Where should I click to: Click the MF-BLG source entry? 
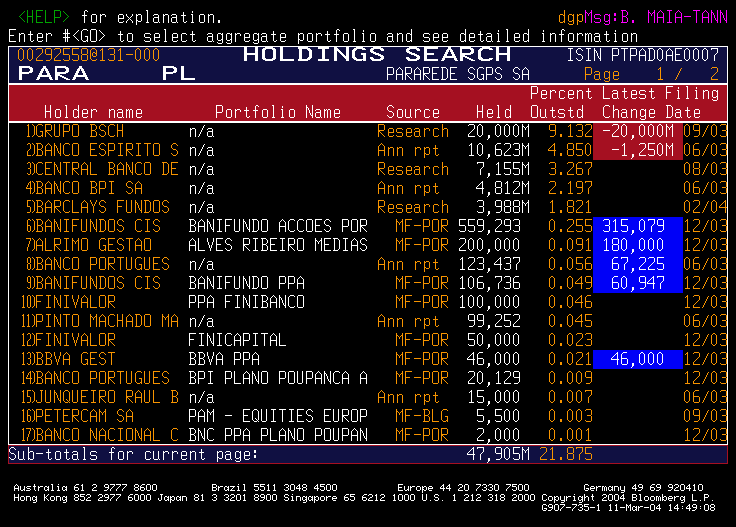(x=422, y=416)
